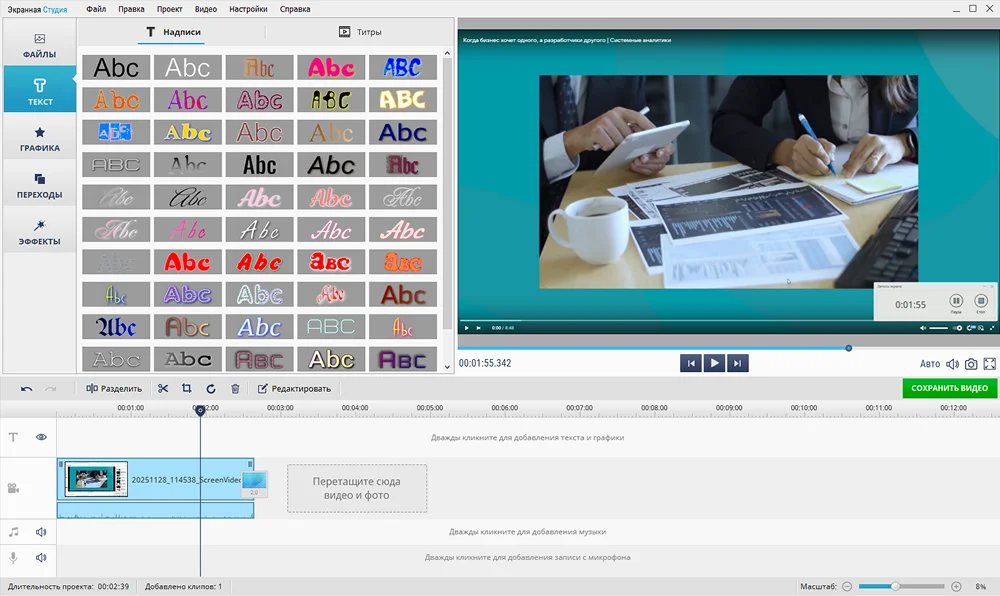Toggle text track visibility with the eye icon
This screenshot has width=1000, height=596.
pyautogui.click(x=42, y=437)
